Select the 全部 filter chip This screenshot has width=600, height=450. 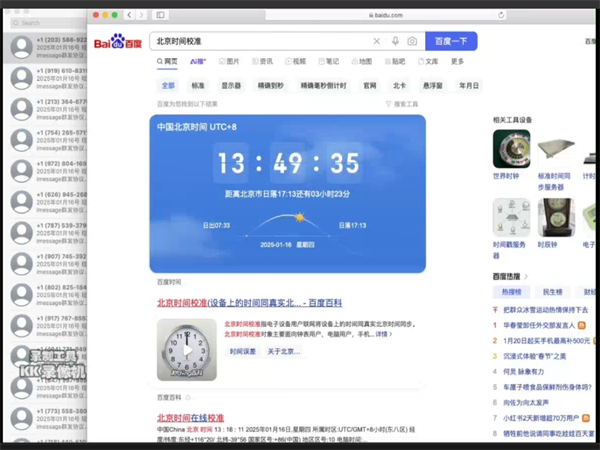[x=168, y=86]
